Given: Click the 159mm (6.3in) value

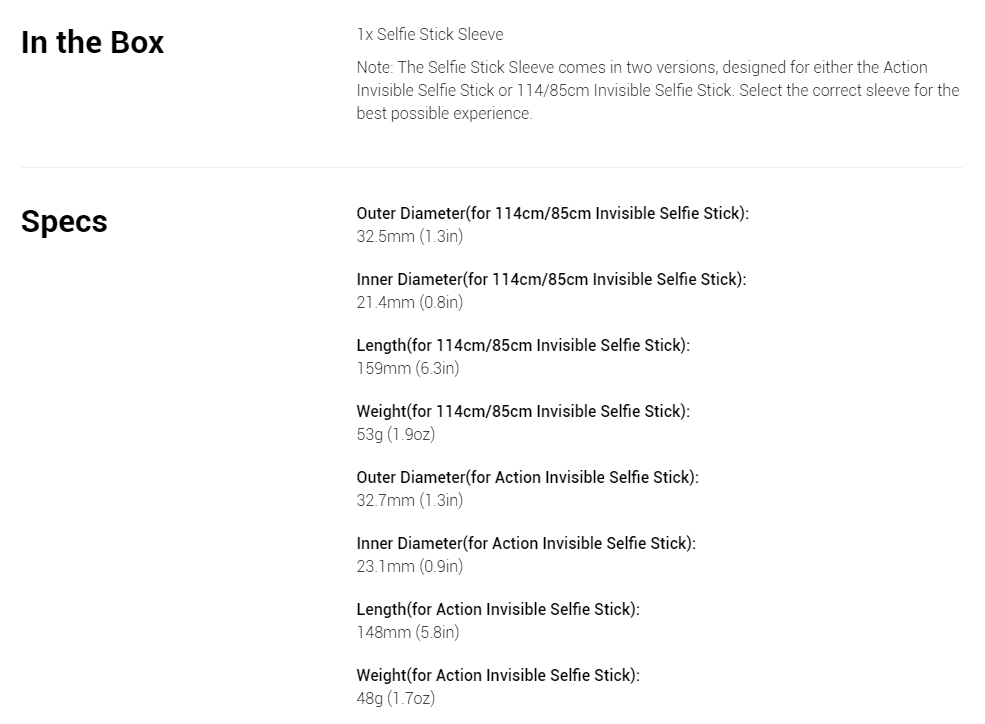Looking at the screenshot, I should [x=408, y=369].
